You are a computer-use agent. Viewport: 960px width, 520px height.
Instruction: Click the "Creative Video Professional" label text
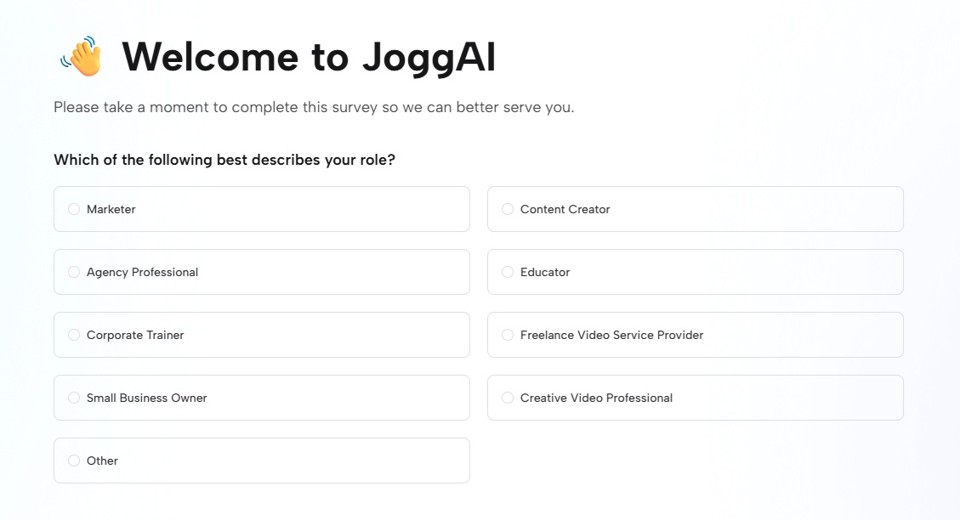coord(596,398)
